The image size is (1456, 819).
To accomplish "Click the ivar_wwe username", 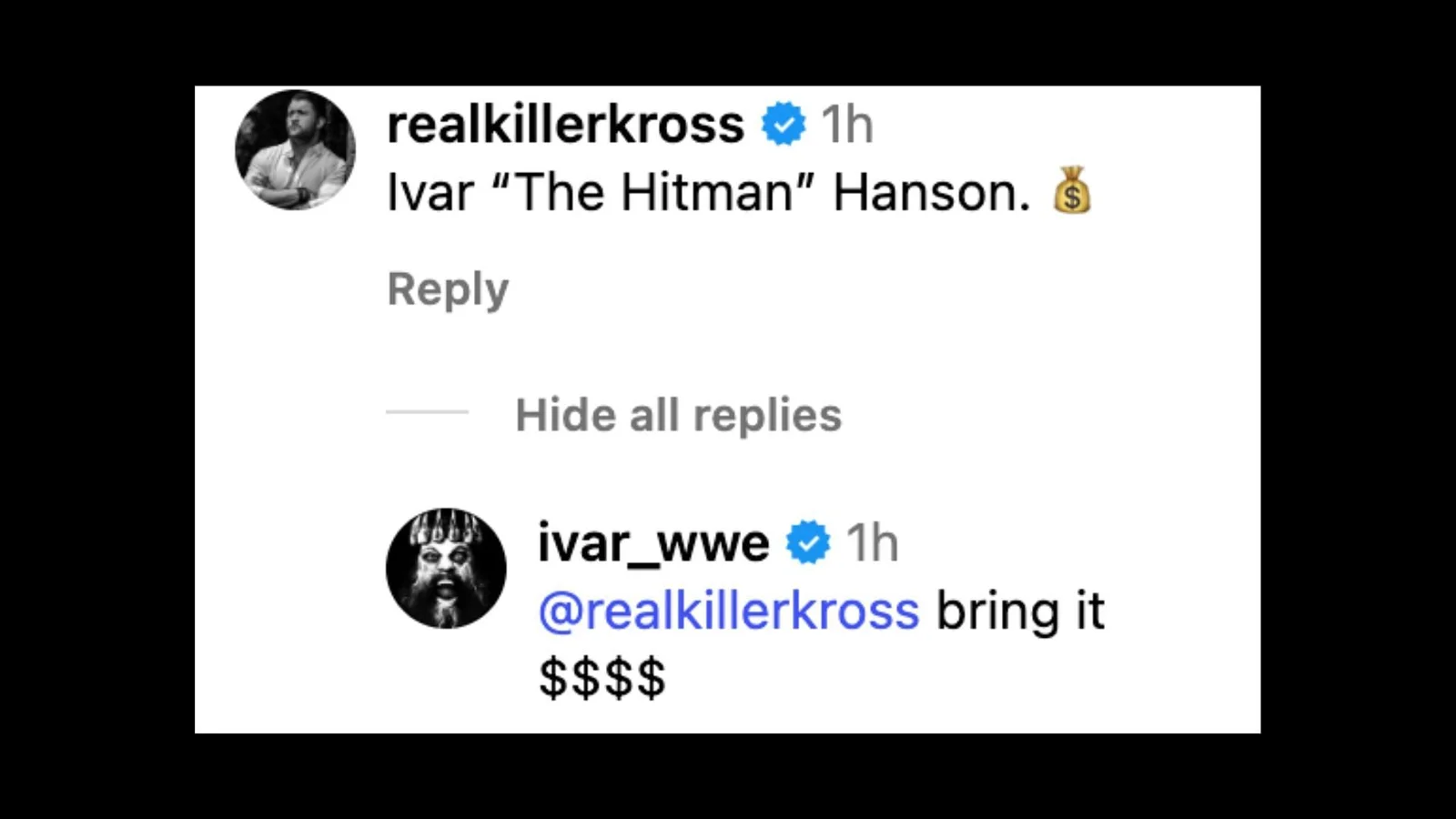I will [653, 543].
